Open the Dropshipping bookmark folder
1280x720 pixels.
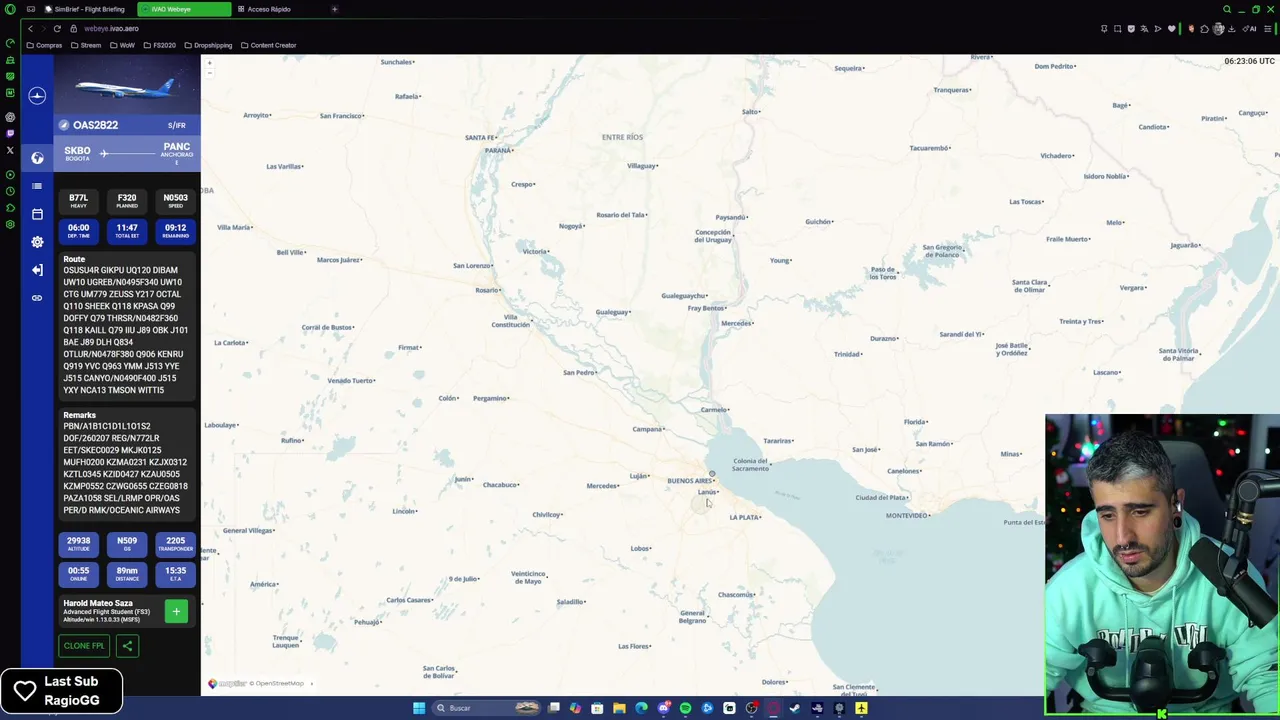click(x=208, y=45)
